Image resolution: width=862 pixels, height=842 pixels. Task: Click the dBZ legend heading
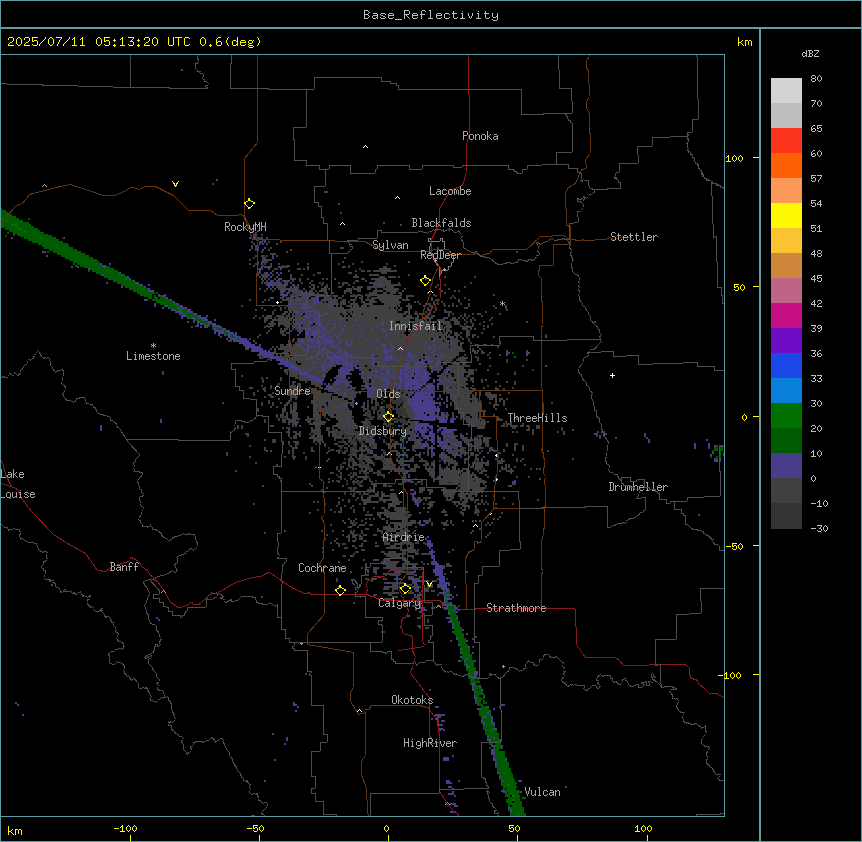coord(810,53)
